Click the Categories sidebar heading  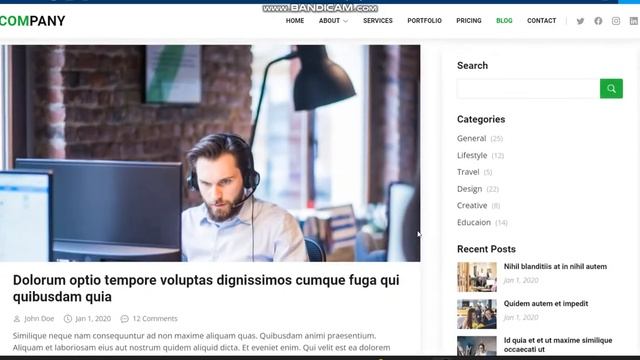[x=481, y=120]
